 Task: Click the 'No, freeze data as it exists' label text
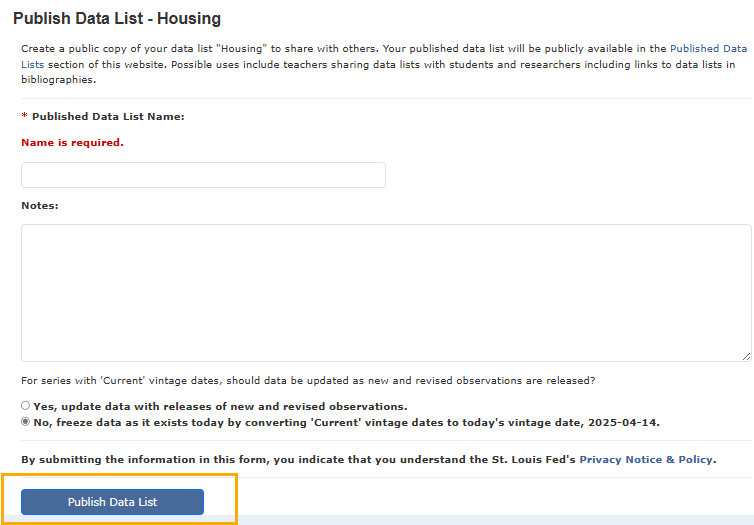pyautogui.click(x=346, y=423)
